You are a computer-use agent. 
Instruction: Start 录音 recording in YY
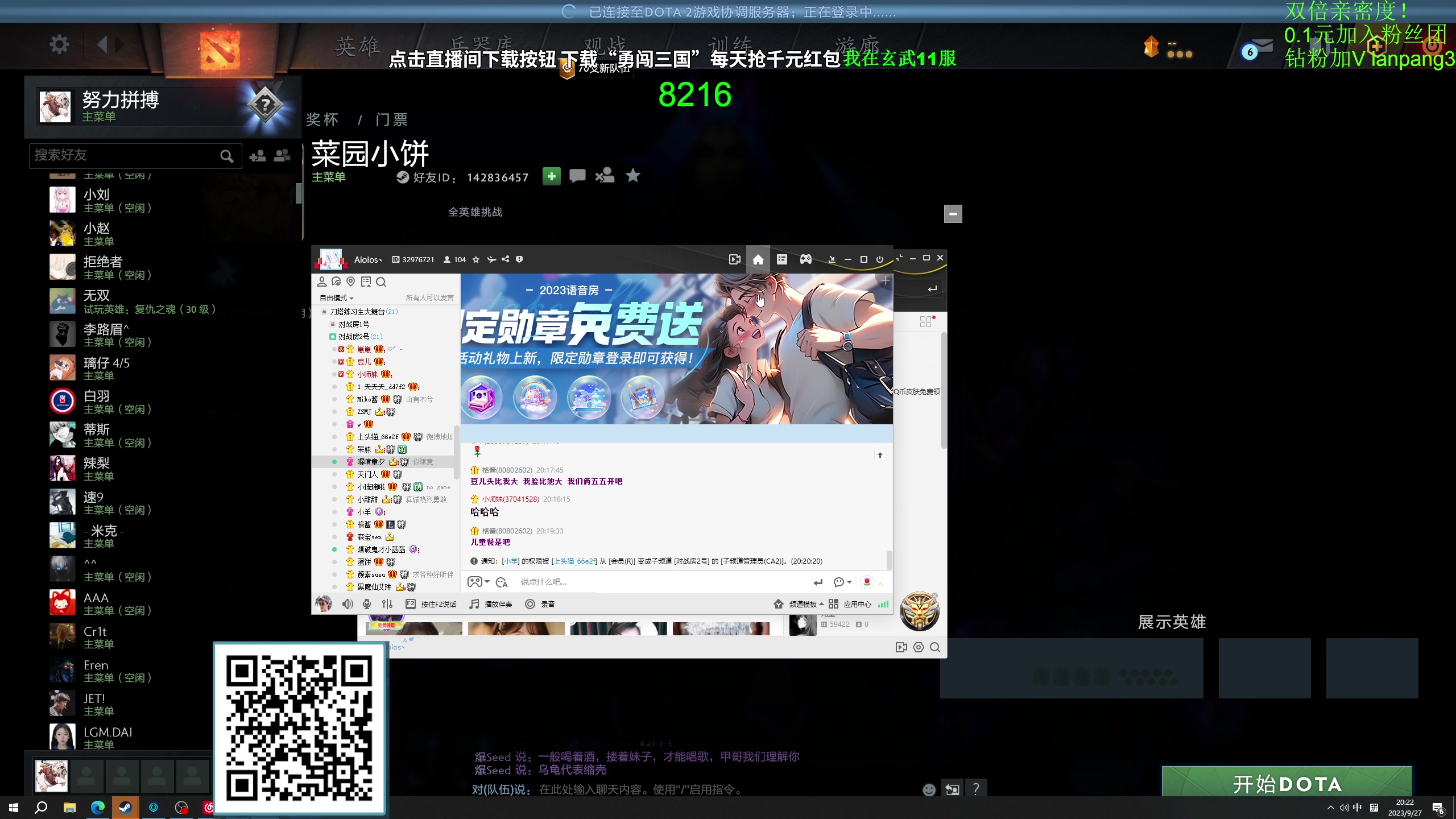(x=540, y=604)
